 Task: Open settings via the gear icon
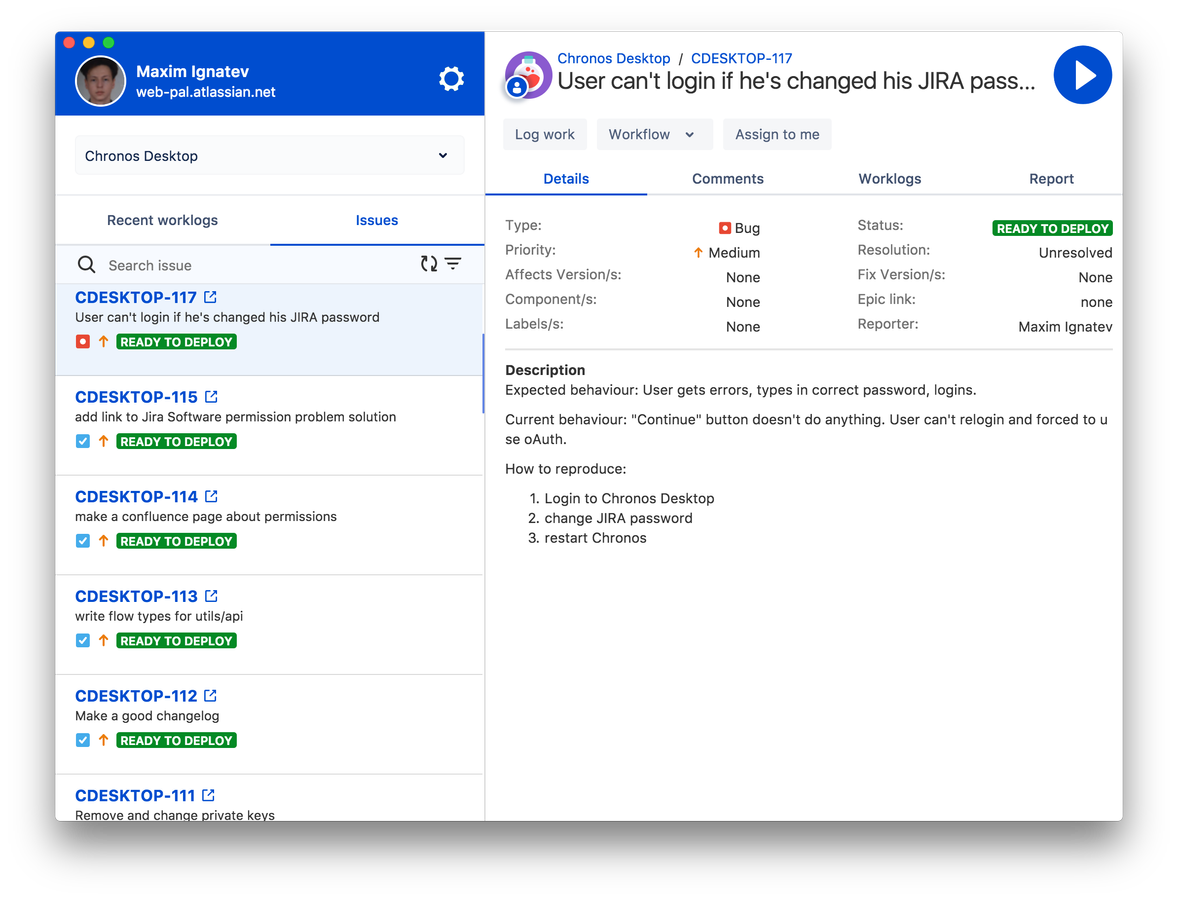tap(452, 78)
